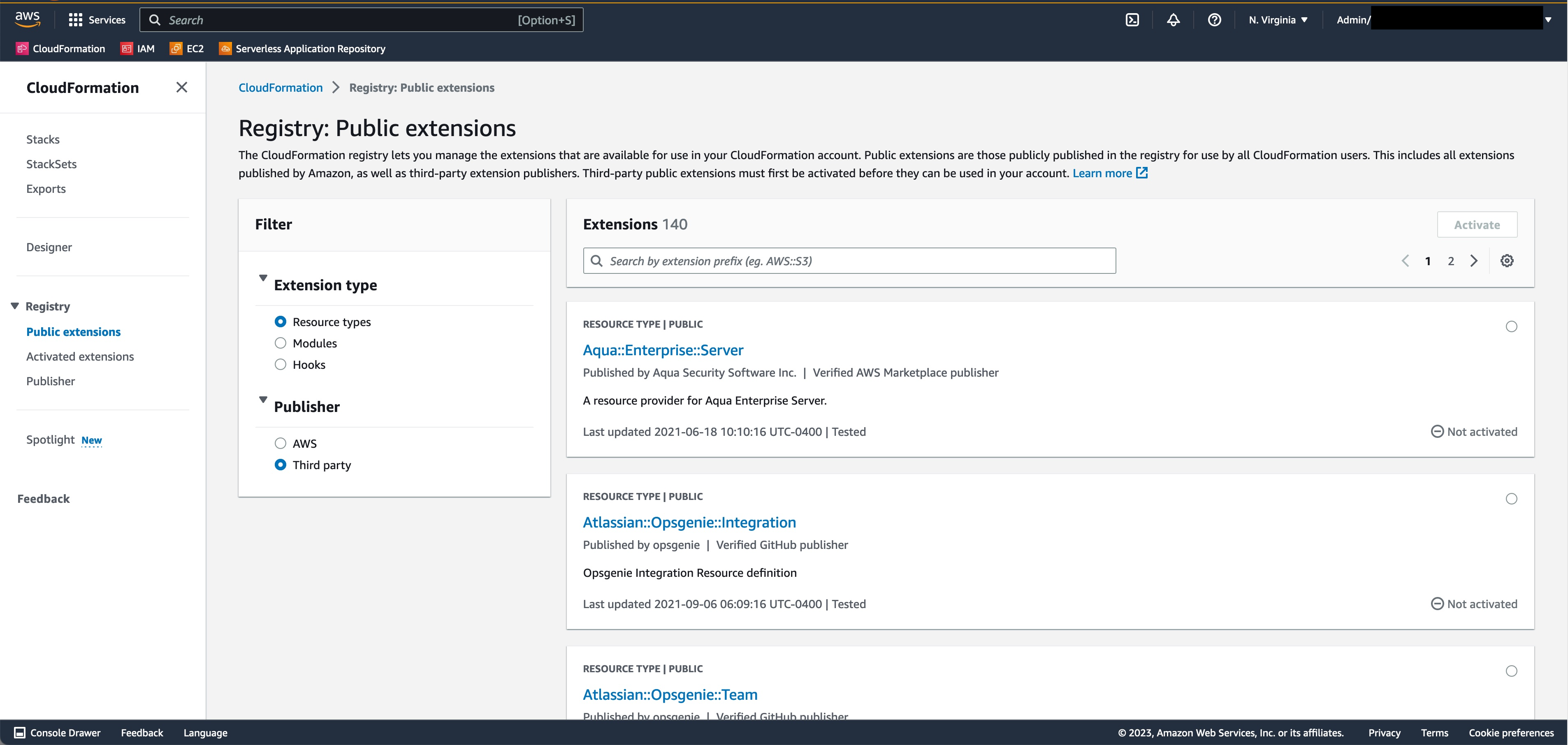Collapse the Registry sidebar section
The image size is (1568, 745).
15,306
